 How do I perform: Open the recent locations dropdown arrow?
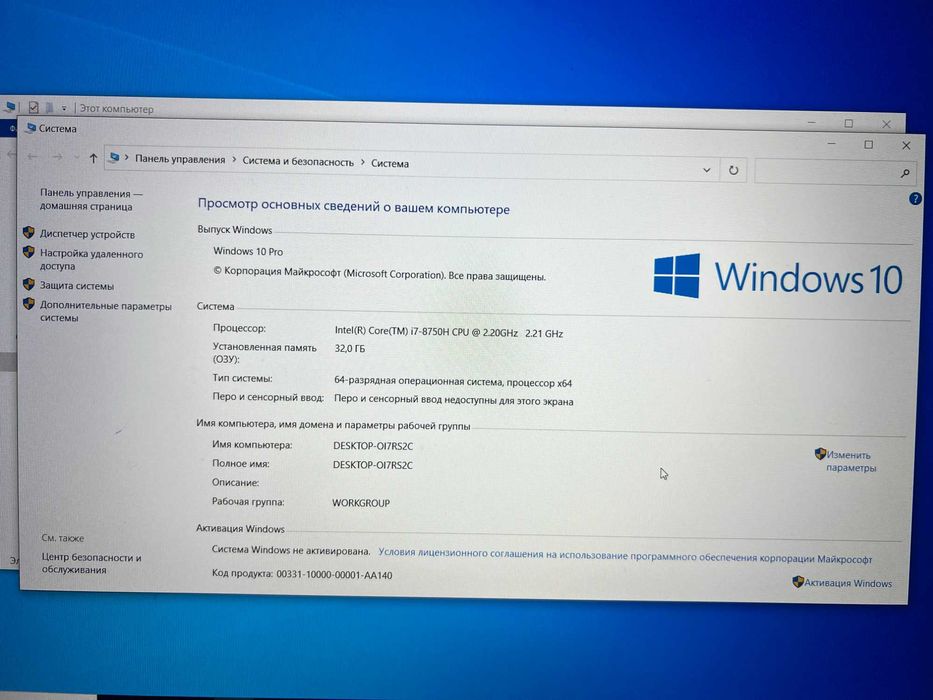[x=76, y=157]
